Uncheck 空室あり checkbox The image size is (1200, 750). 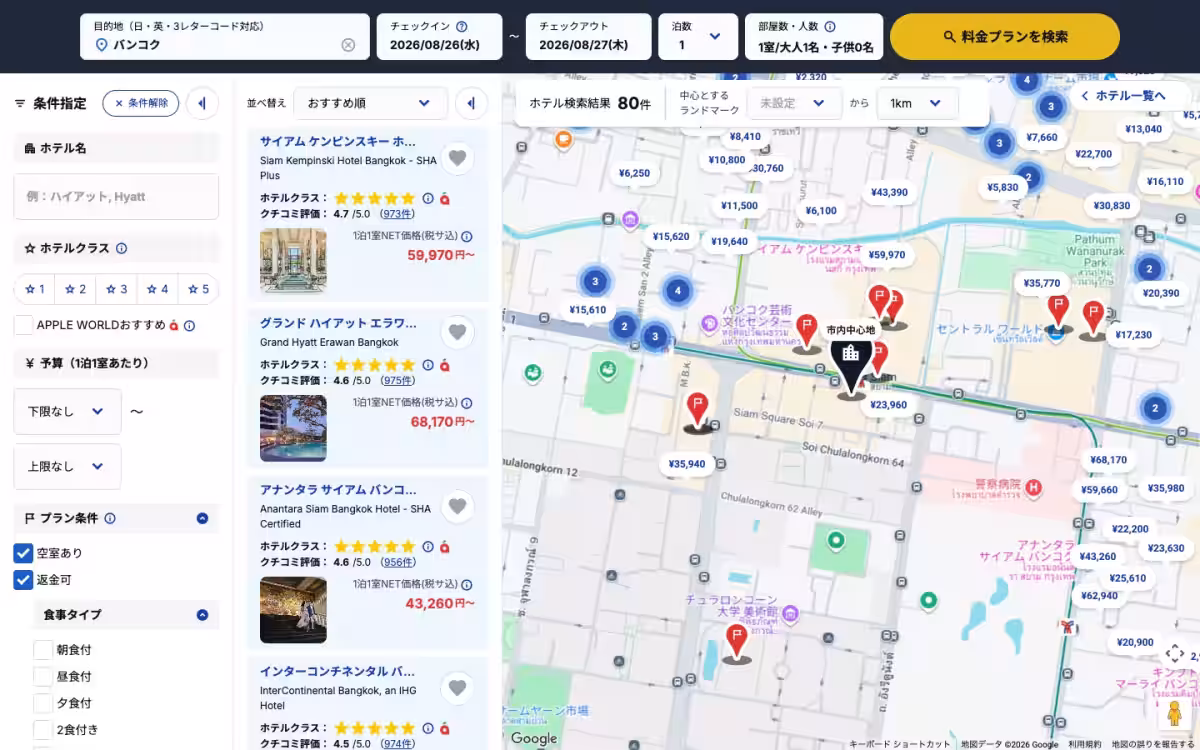click(x=23, y=553)
